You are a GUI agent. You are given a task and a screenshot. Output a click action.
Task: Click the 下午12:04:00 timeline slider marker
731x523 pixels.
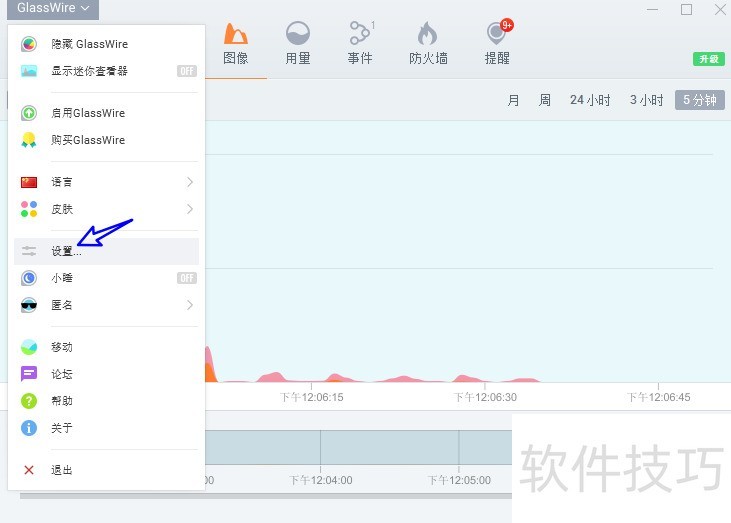[321, 480]
